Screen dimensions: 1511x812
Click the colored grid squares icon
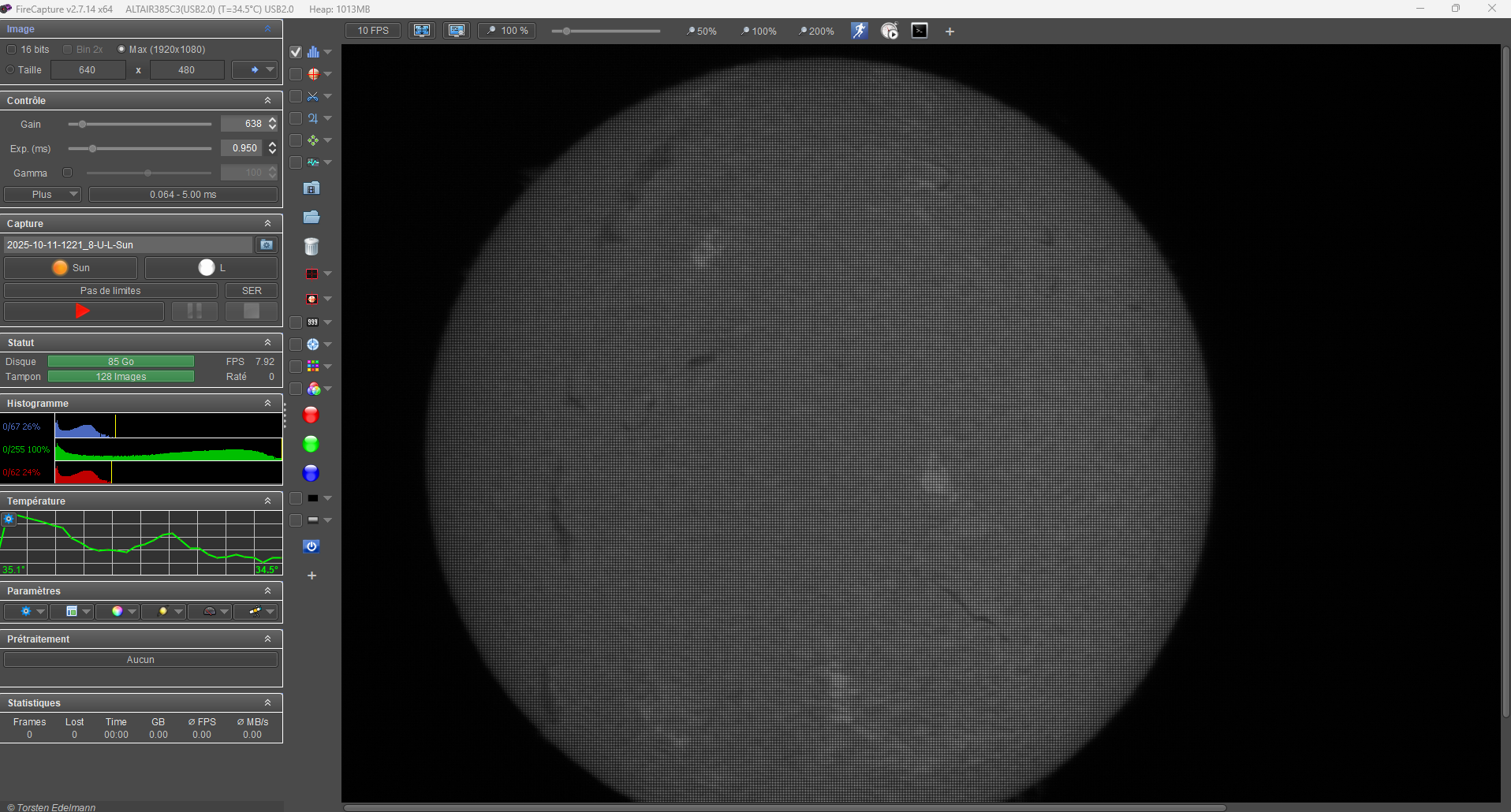point(313,367)
